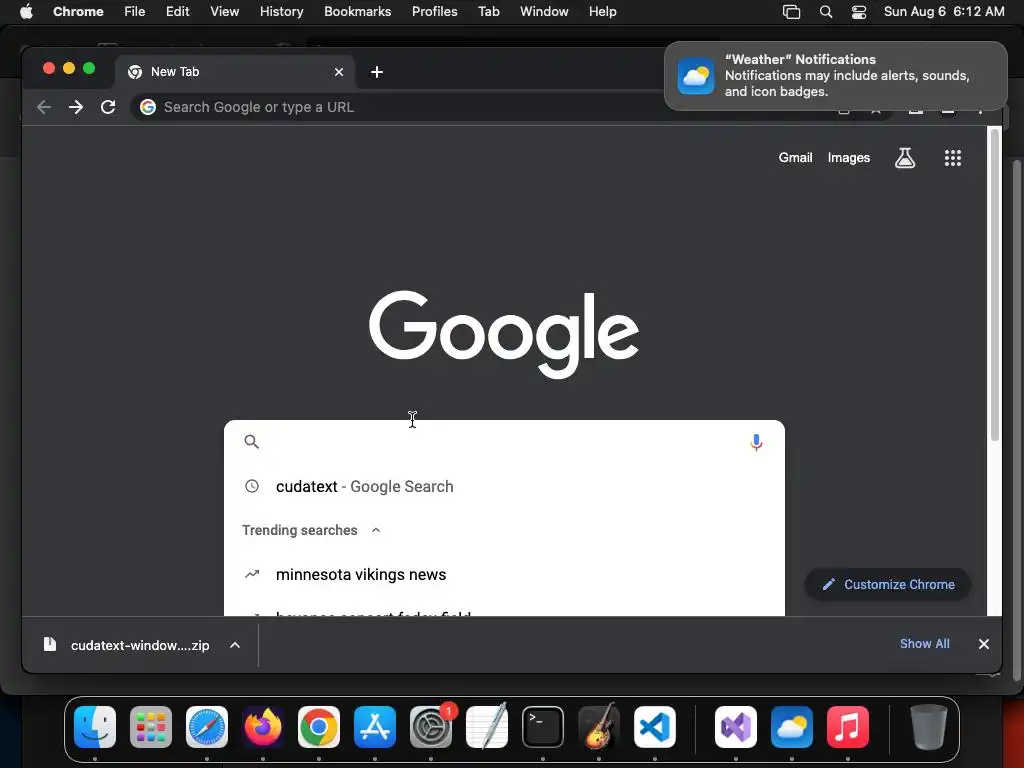Open GarageBand from the dock
Image resolution: width=1024 pixels, height=768 pixels.
599,727
